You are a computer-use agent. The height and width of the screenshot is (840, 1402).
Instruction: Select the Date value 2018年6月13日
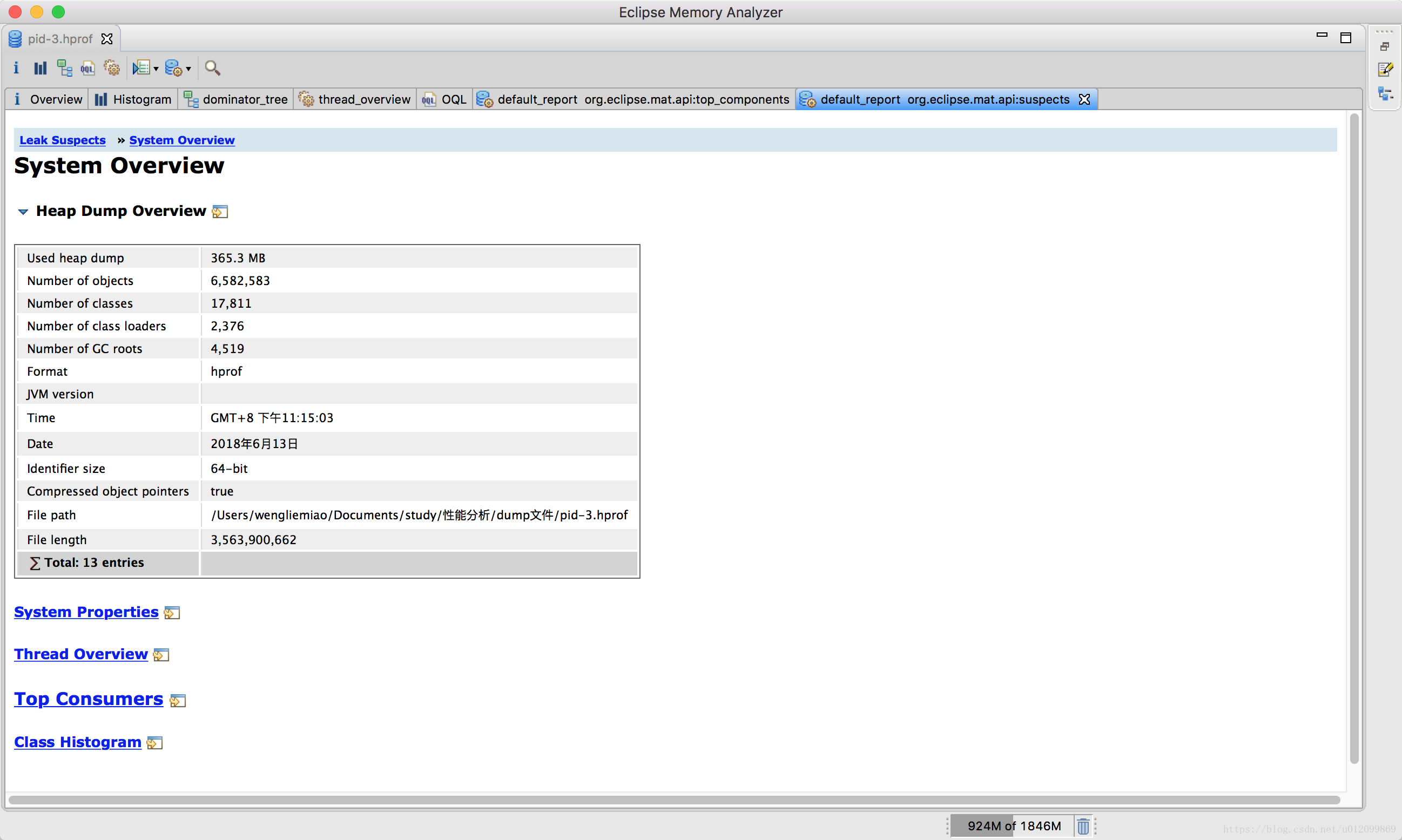[x=254, y=443]
